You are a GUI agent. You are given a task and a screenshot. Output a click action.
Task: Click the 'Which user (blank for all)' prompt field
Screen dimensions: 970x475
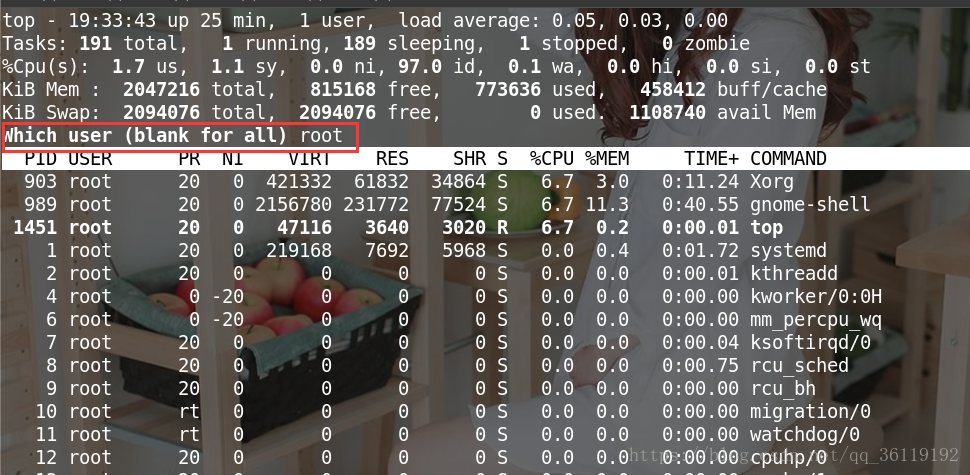point(181,137)
